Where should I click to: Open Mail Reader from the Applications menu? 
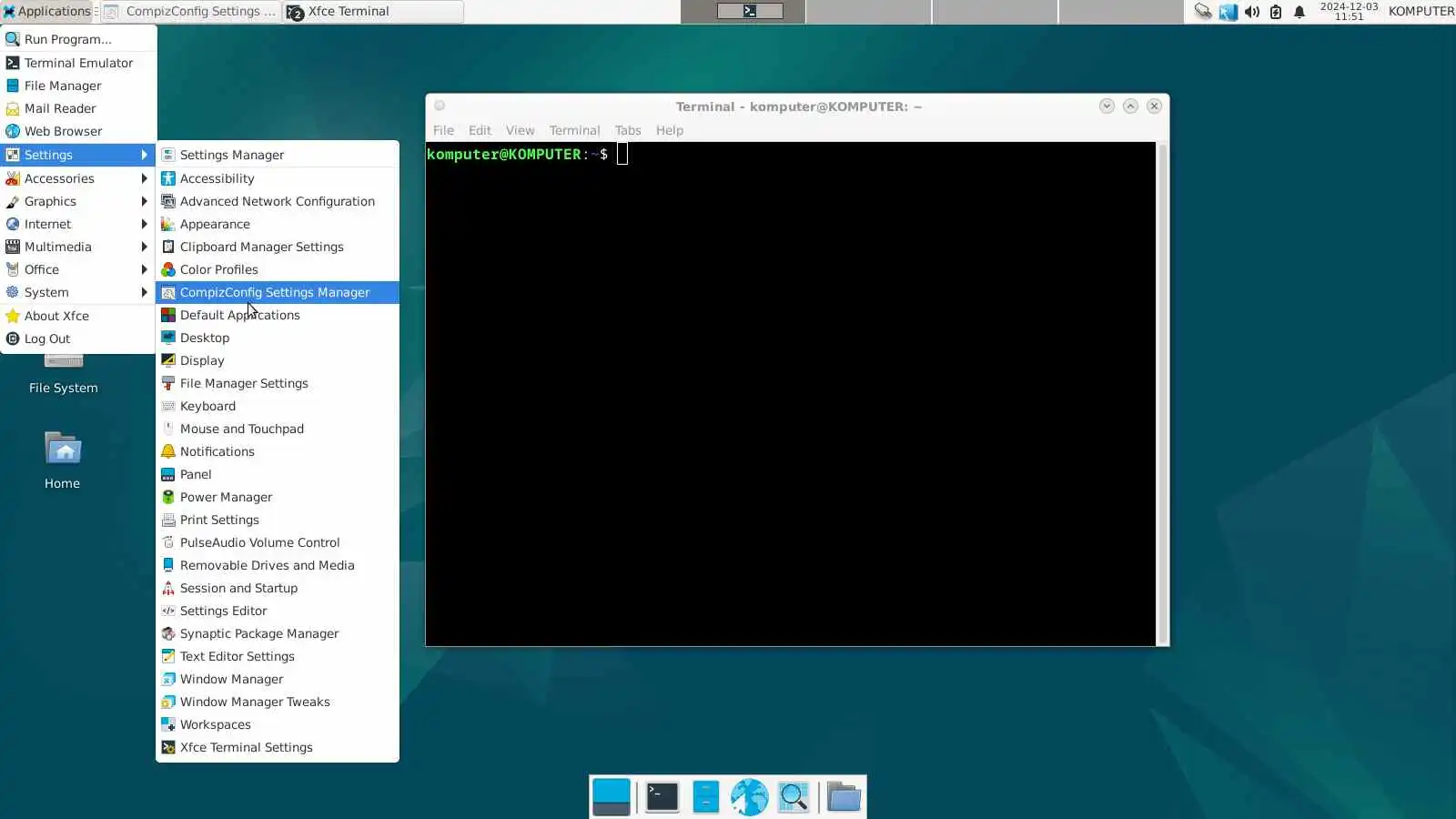(x=78, y=108)
